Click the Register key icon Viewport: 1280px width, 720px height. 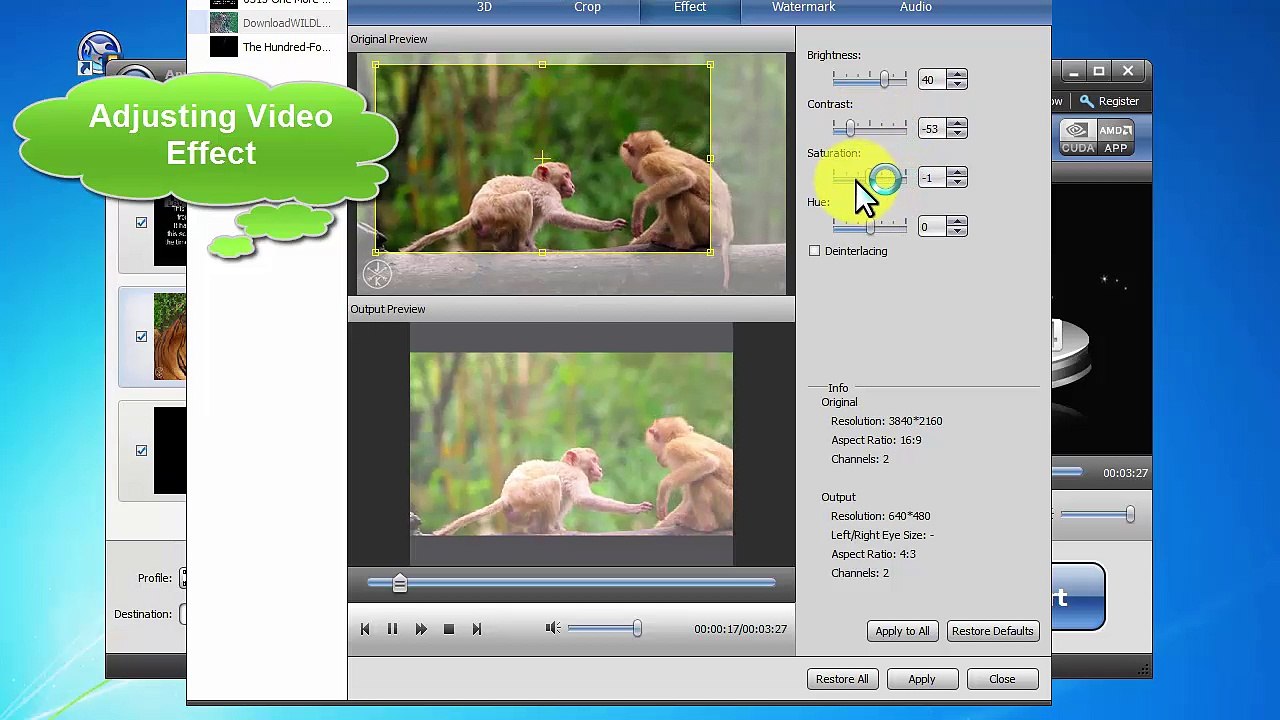point(1086,101)
